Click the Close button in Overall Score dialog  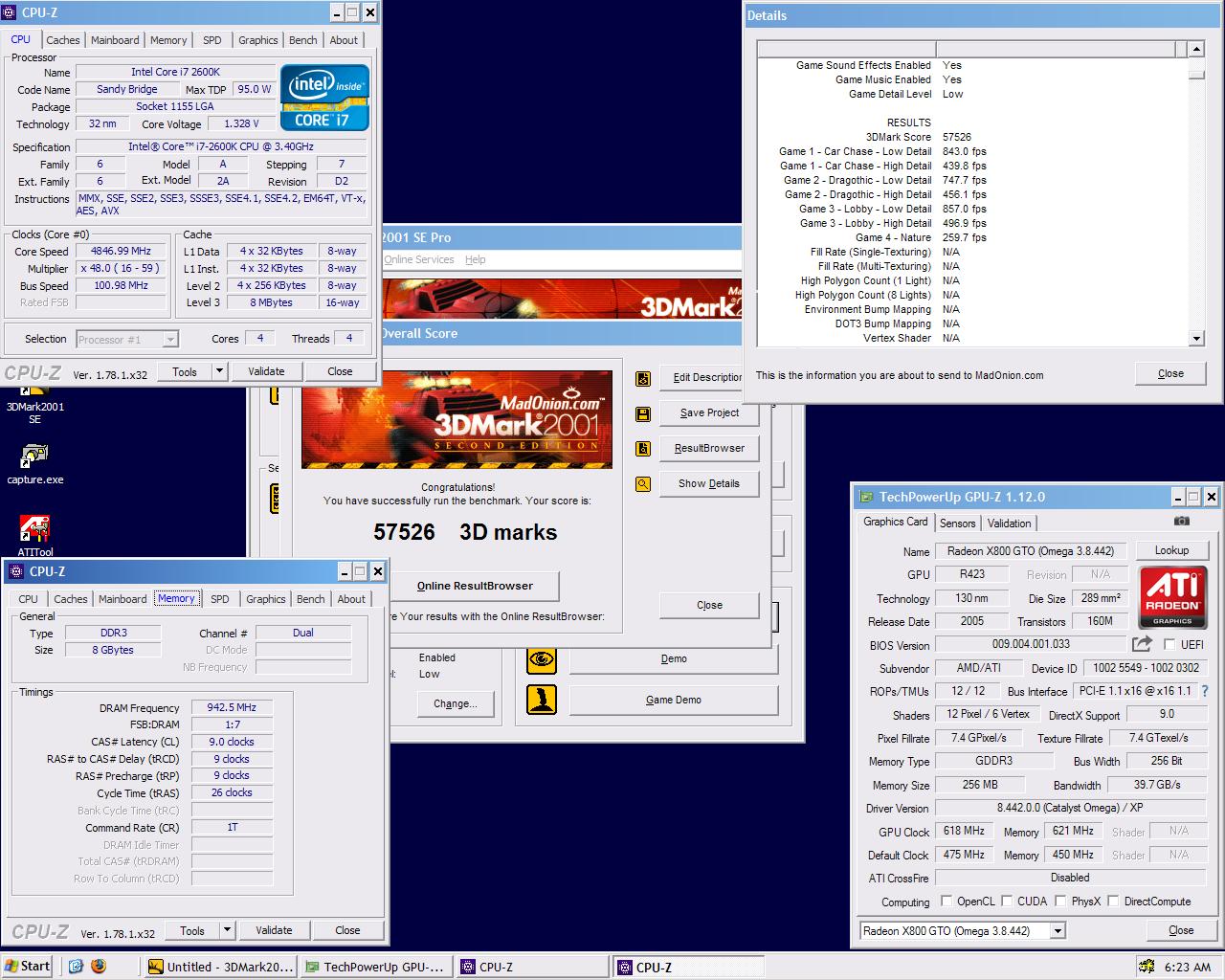pyautogui.click(x=709, y=605)
